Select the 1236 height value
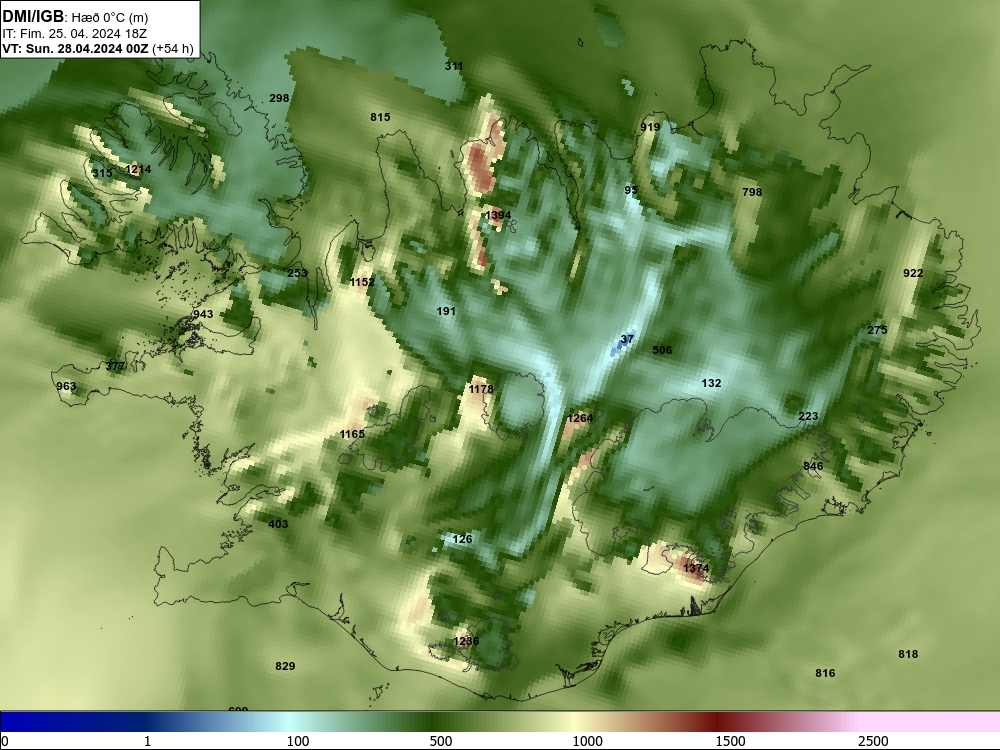This screenshot has width=1000, height=750. point(466,642)
